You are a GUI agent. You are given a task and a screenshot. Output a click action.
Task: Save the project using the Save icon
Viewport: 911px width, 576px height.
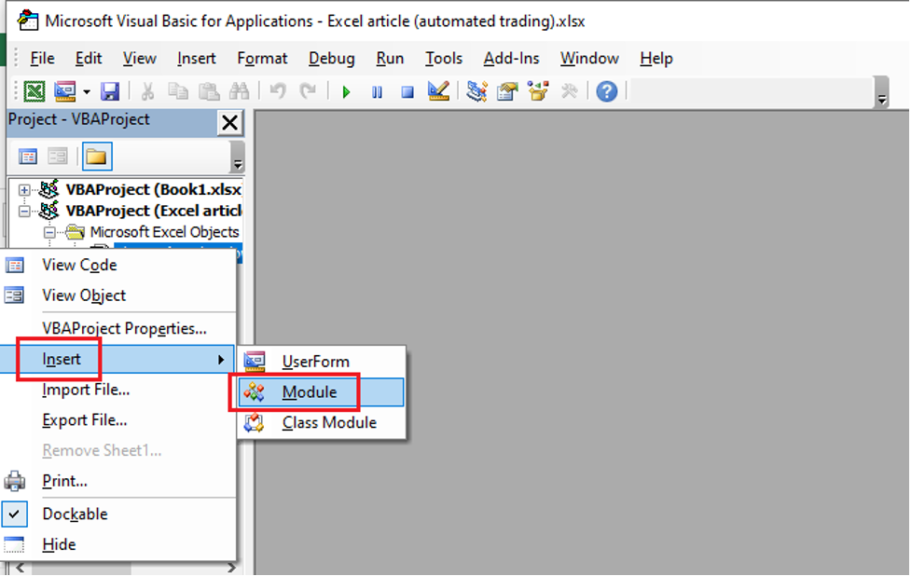(x=110, y=91)
